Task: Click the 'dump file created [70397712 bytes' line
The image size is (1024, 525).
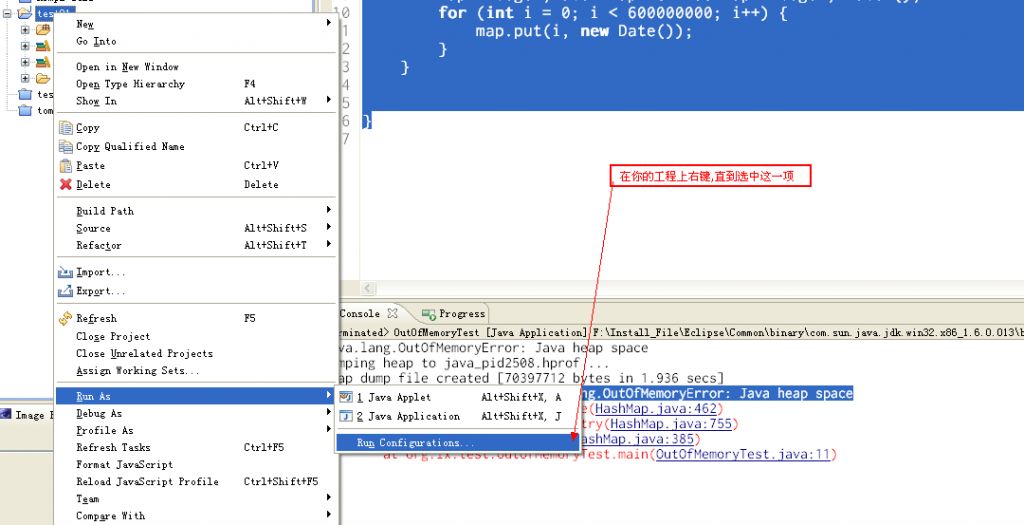Action: [532, 378]
